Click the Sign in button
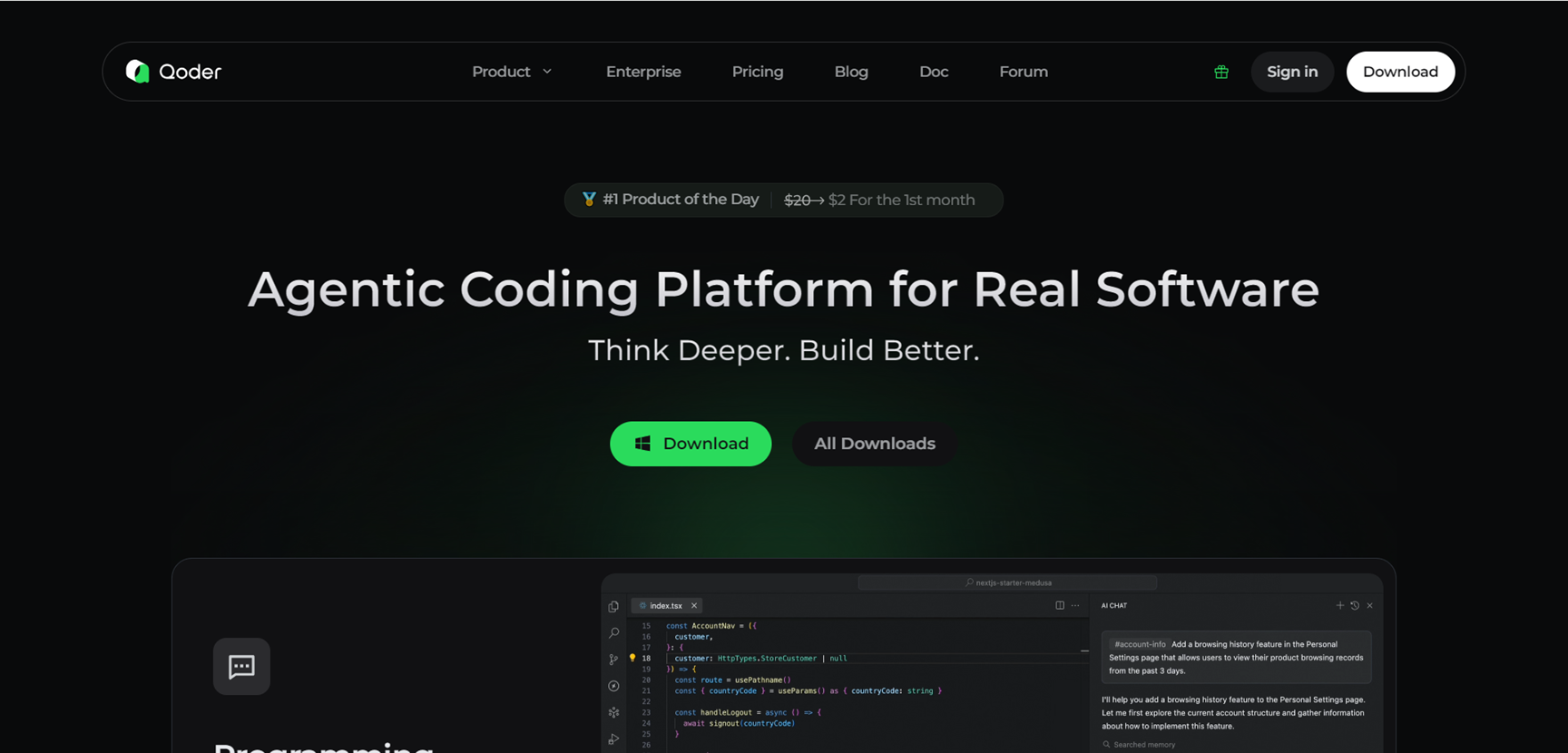1568x753 pixels. tap(1292, 72)
